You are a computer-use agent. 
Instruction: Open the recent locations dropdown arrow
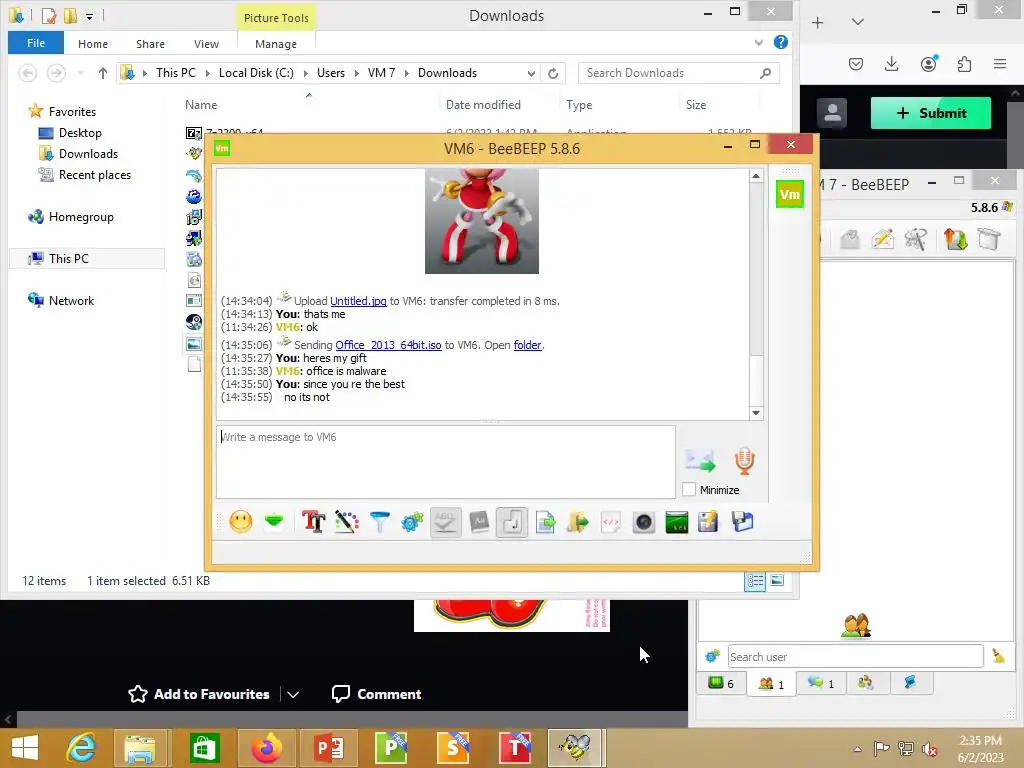pos(80,73)
